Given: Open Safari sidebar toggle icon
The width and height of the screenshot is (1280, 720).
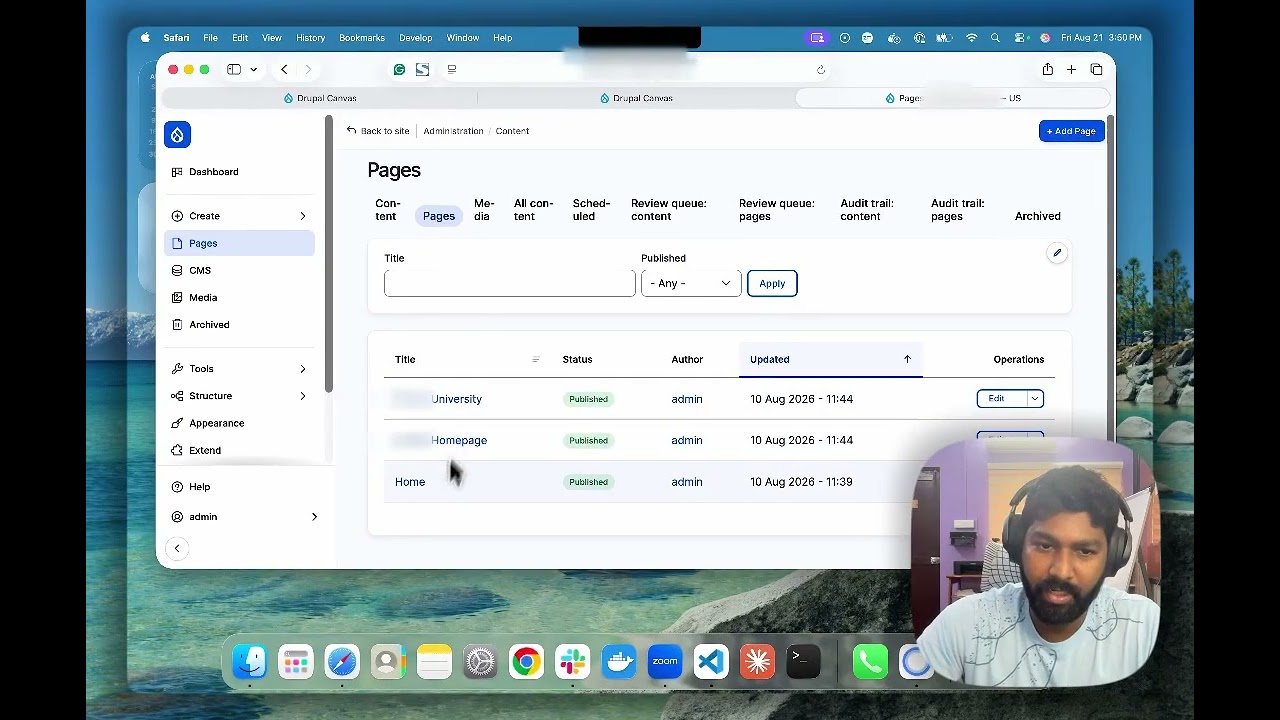Looking at the screenshot, I should point(234,70).
